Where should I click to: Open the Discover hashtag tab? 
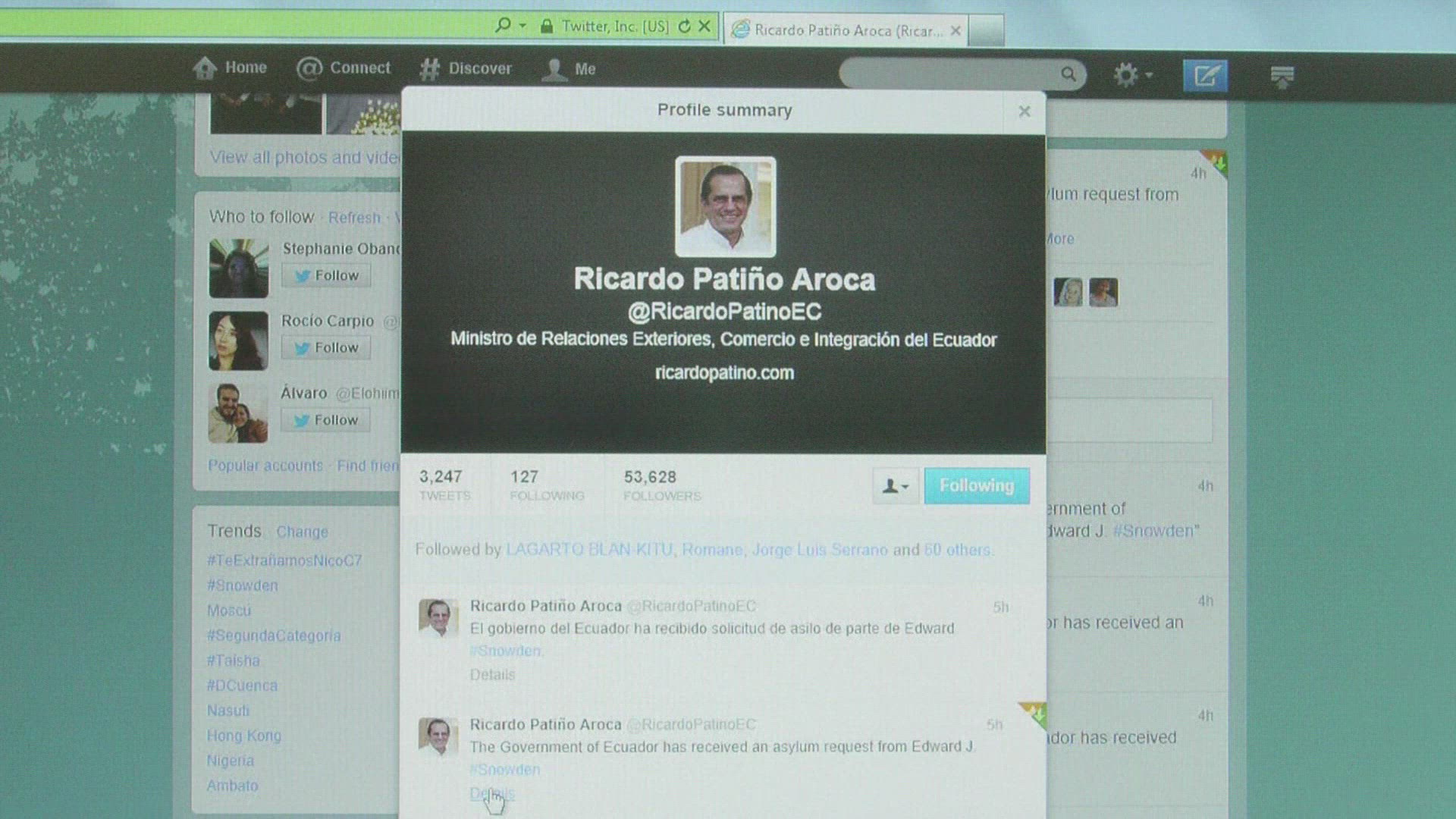coord(466,69)
